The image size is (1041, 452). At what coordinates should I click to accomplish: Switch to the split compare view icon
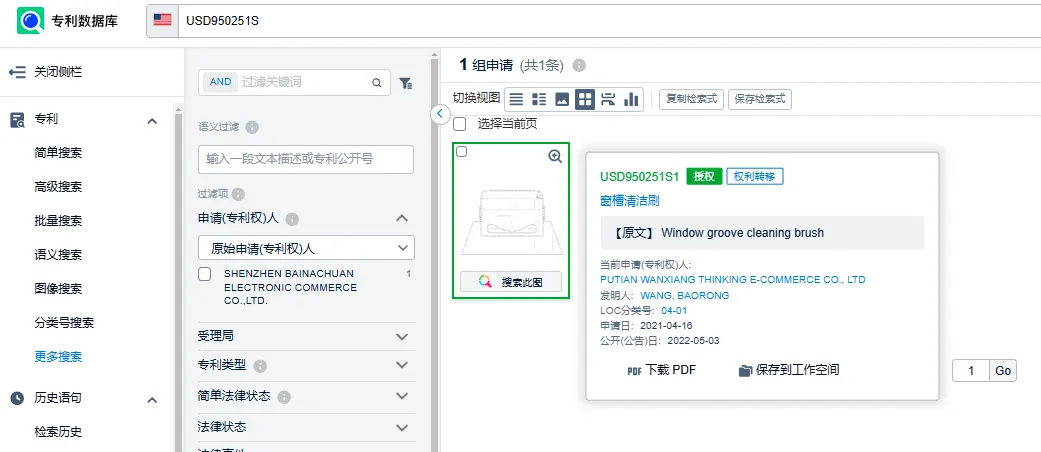[x=607, y=100]
